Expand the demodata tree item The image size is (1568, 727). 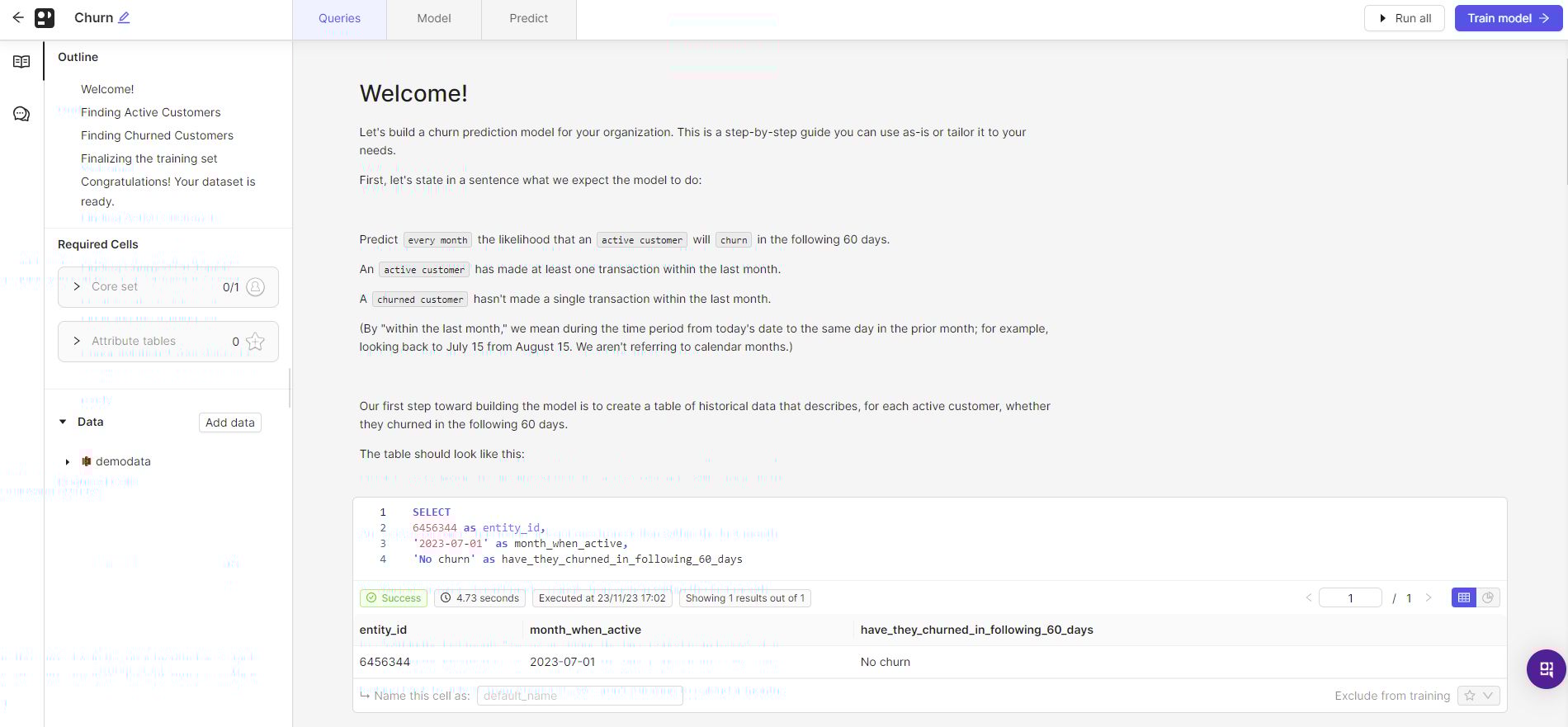click(x=68, y=462)
